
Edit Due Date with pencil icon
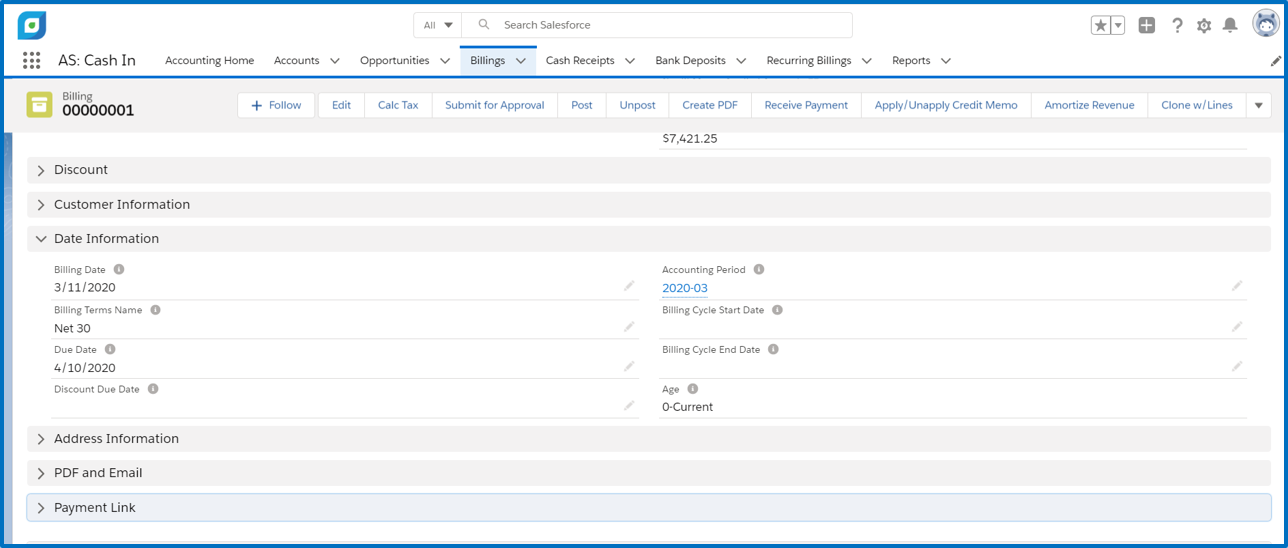[x=629, y=366]
